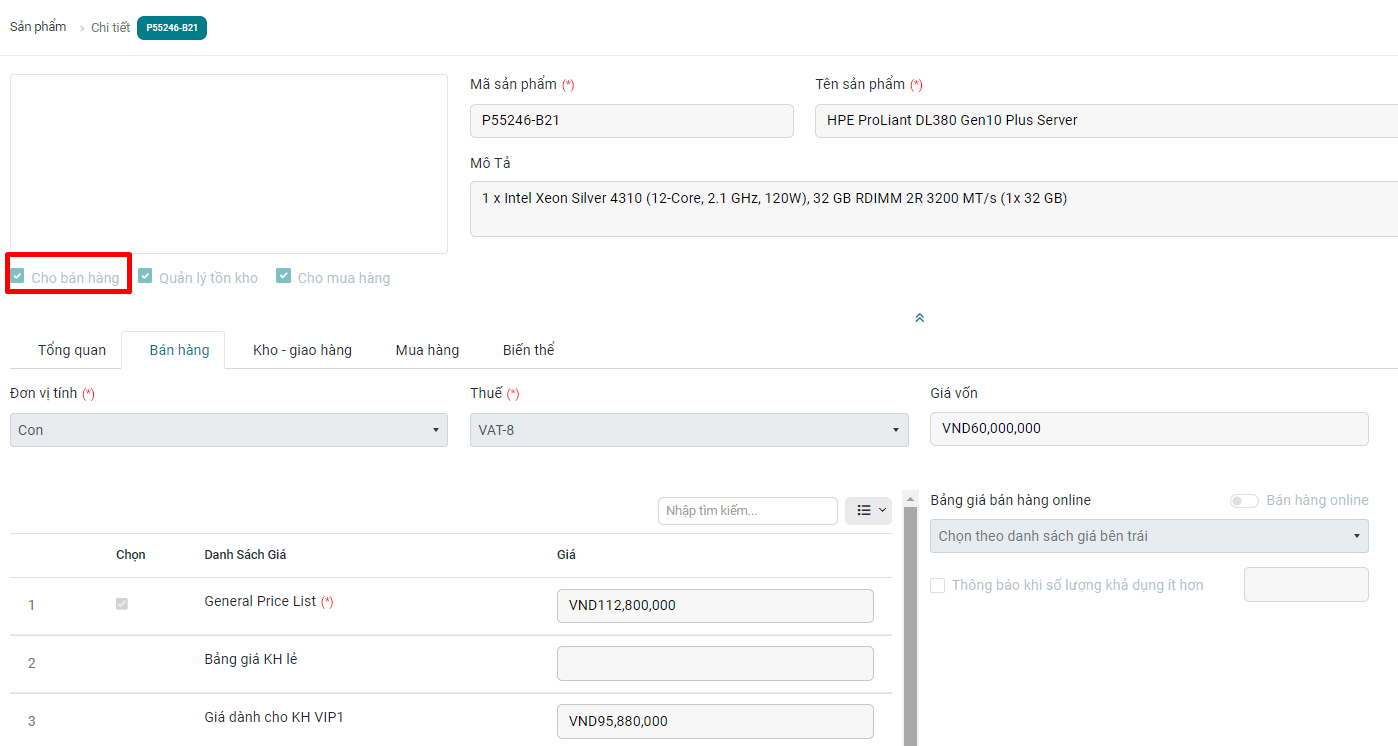Open the Biến thể tab
The height and width of the screenshot is (746, 1398).
pos(528,350)
